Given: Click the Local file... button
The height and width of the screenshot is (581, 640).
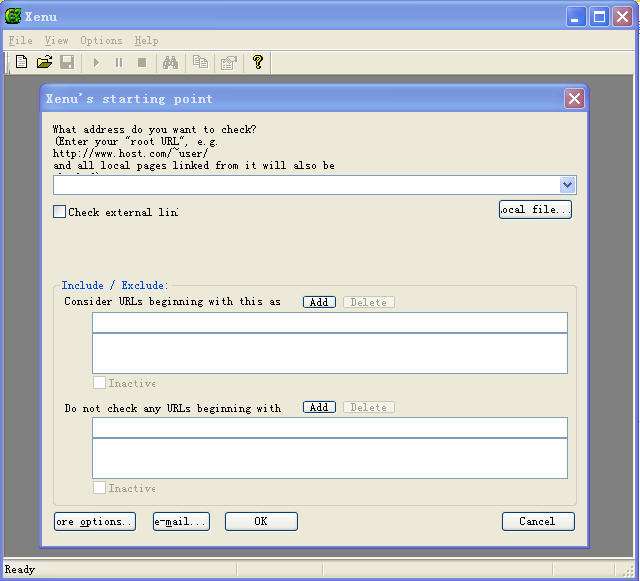Looking at the screenshot, I should point(535,209).
